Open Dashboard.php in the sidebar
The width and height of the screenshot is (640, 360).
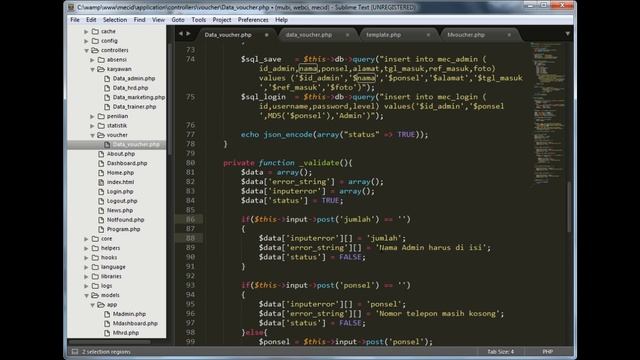pyautogui.click(x=127, y=163)
